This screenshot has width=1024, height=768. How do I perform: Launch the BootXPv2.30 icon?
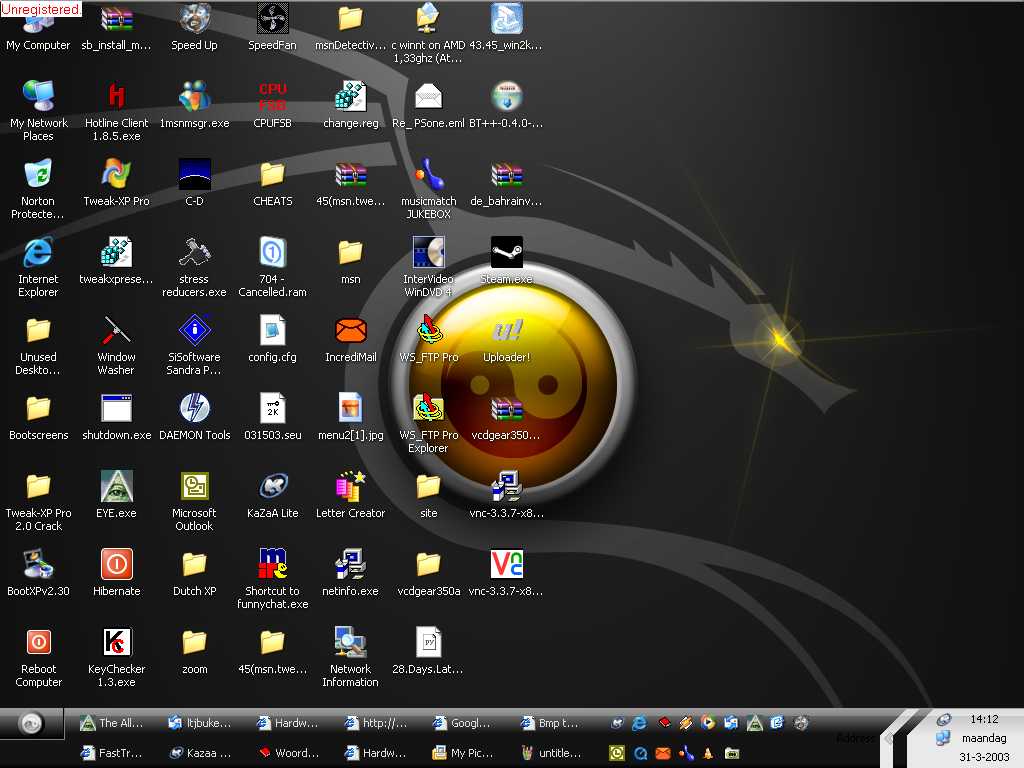(x=38, y=565)
